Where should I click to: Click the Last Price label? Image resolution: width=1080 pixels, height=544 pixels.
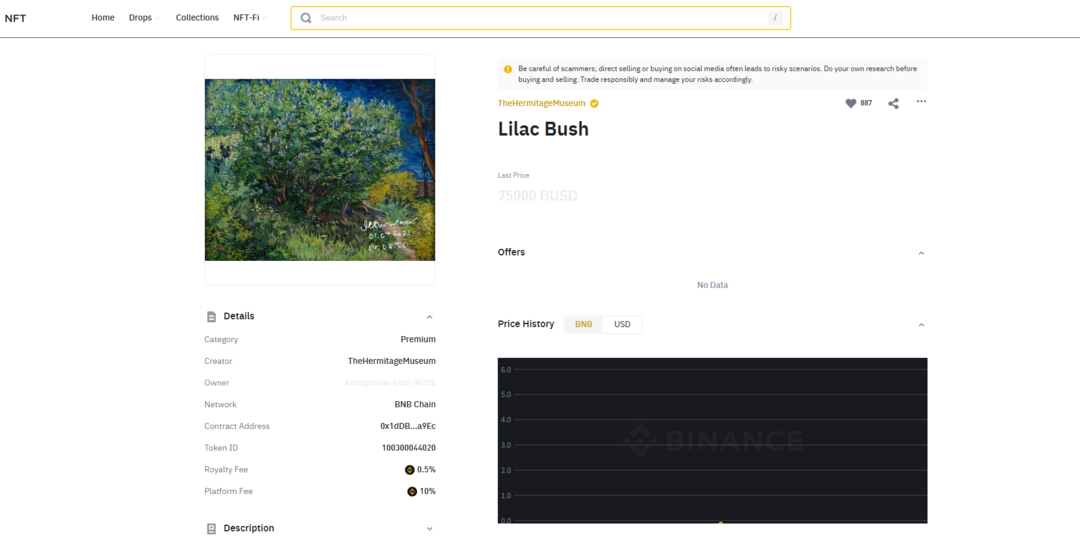click(x=514, y=176)
